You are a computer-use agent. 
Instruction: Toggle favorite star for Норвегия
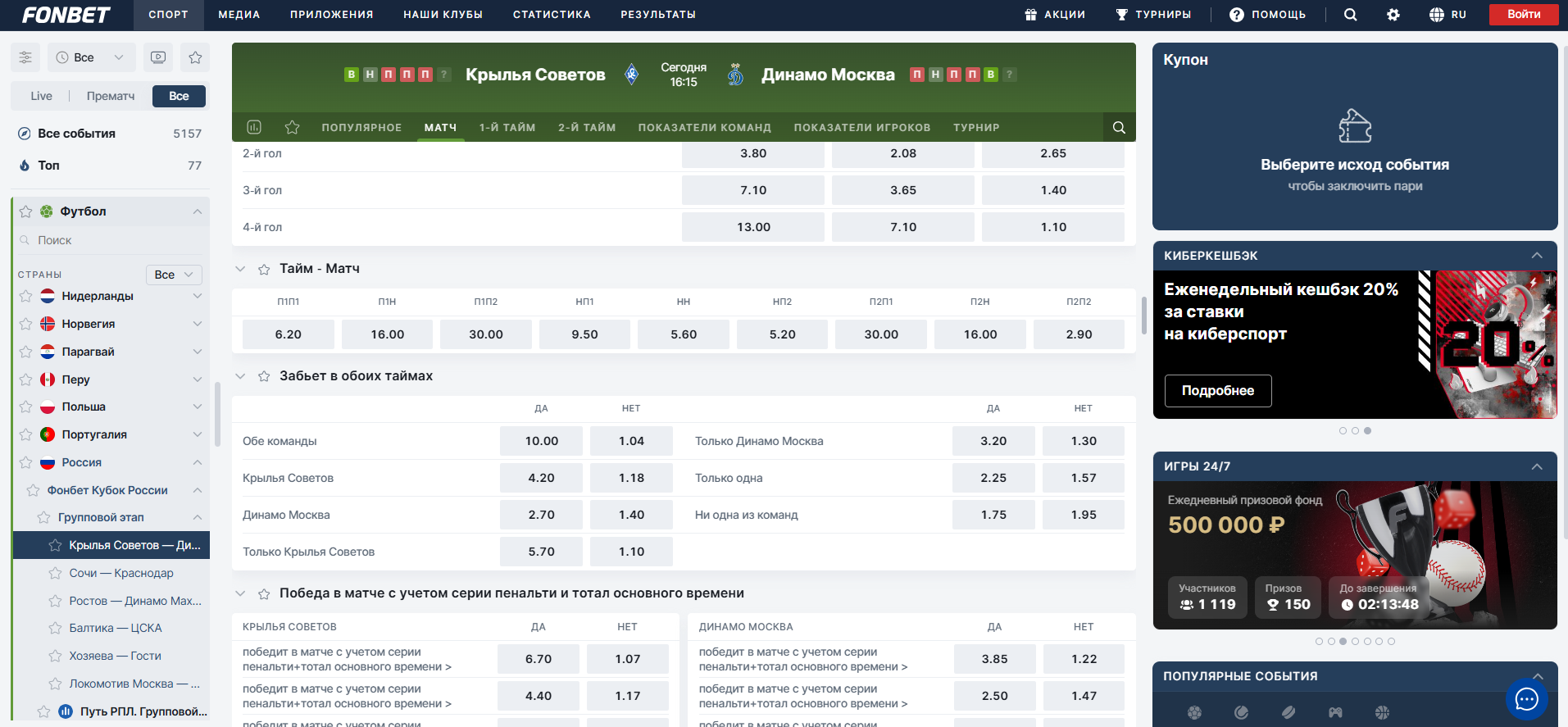point(25,324)
